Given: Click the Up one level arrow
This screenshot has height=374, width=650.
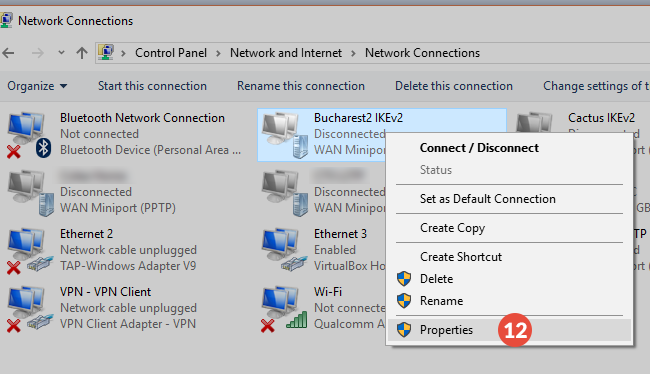Looking at the screenshot, I should 82,53.
